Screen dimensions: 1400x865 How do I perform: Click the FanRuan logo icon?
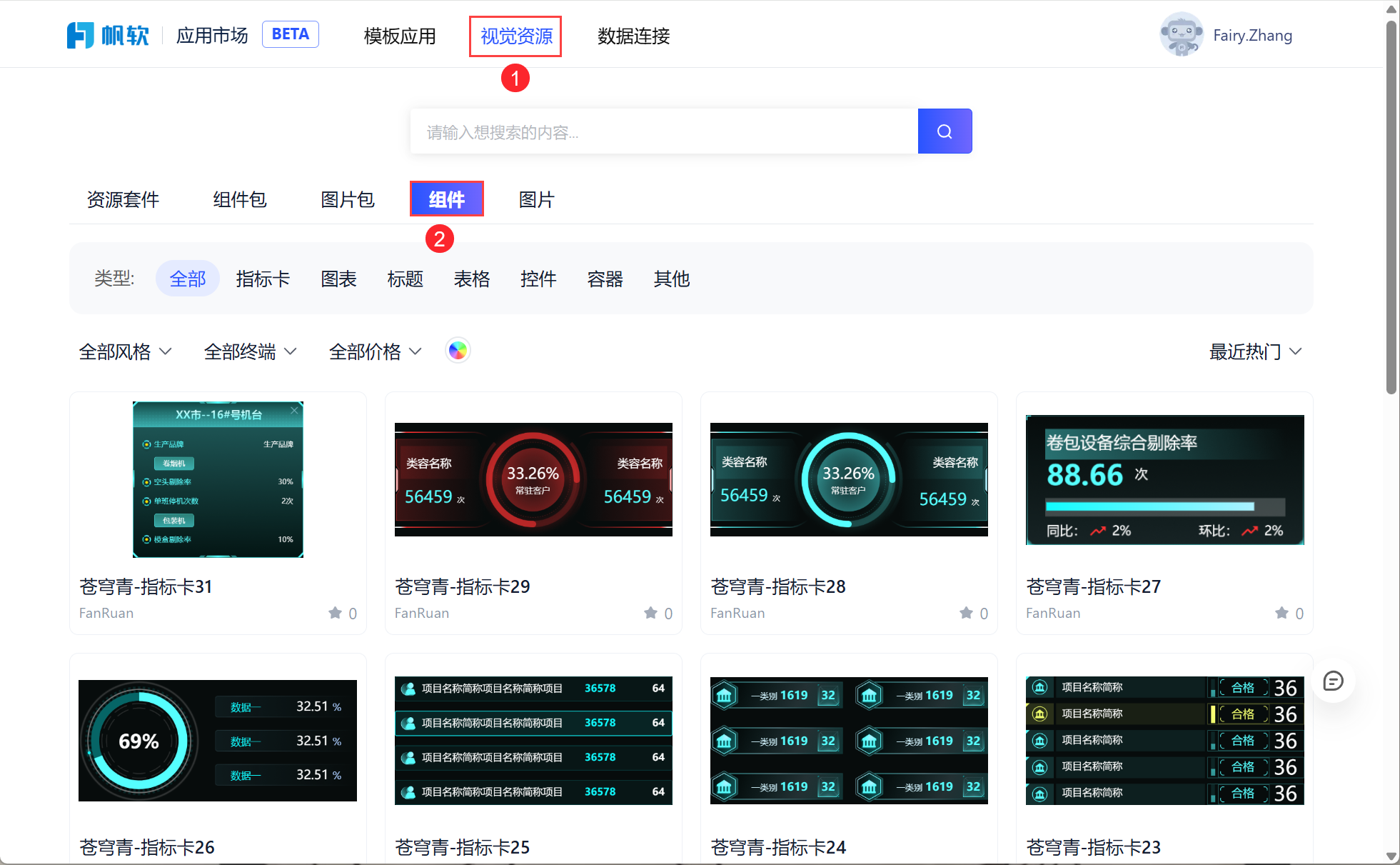(81, 35)
